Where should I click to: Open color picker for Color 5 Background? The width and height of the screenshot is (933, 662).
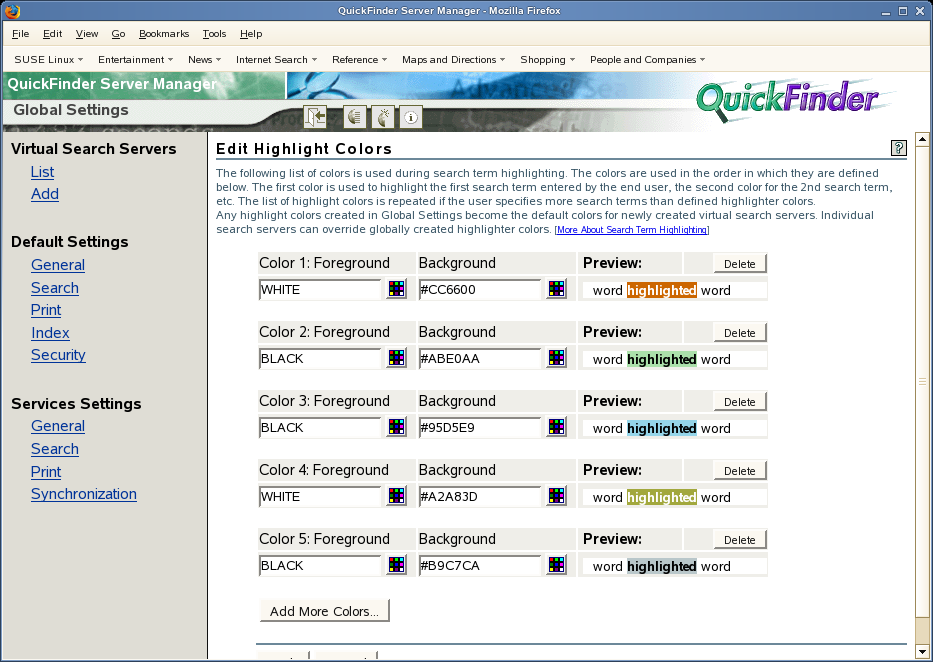(x=556, y=565)
